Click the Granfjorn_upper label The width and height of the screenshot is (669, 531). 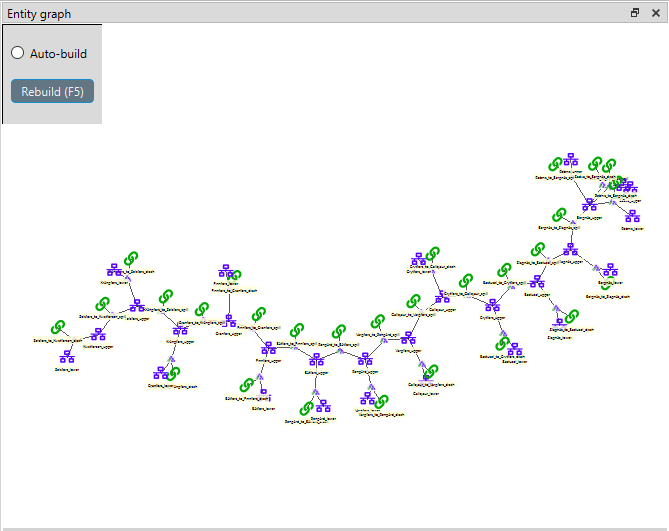[x=229, y=334]
